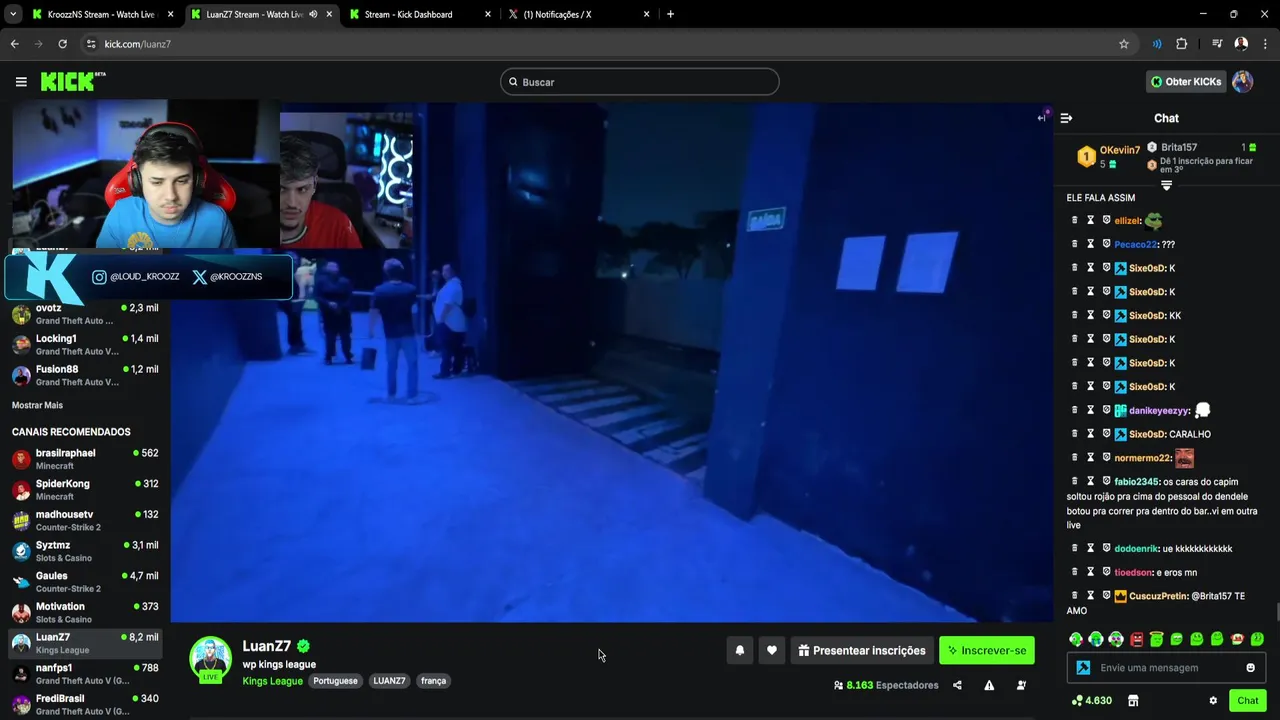
Task: Click LuanZ7 streamer avatar below video
Action: [211, 658]
